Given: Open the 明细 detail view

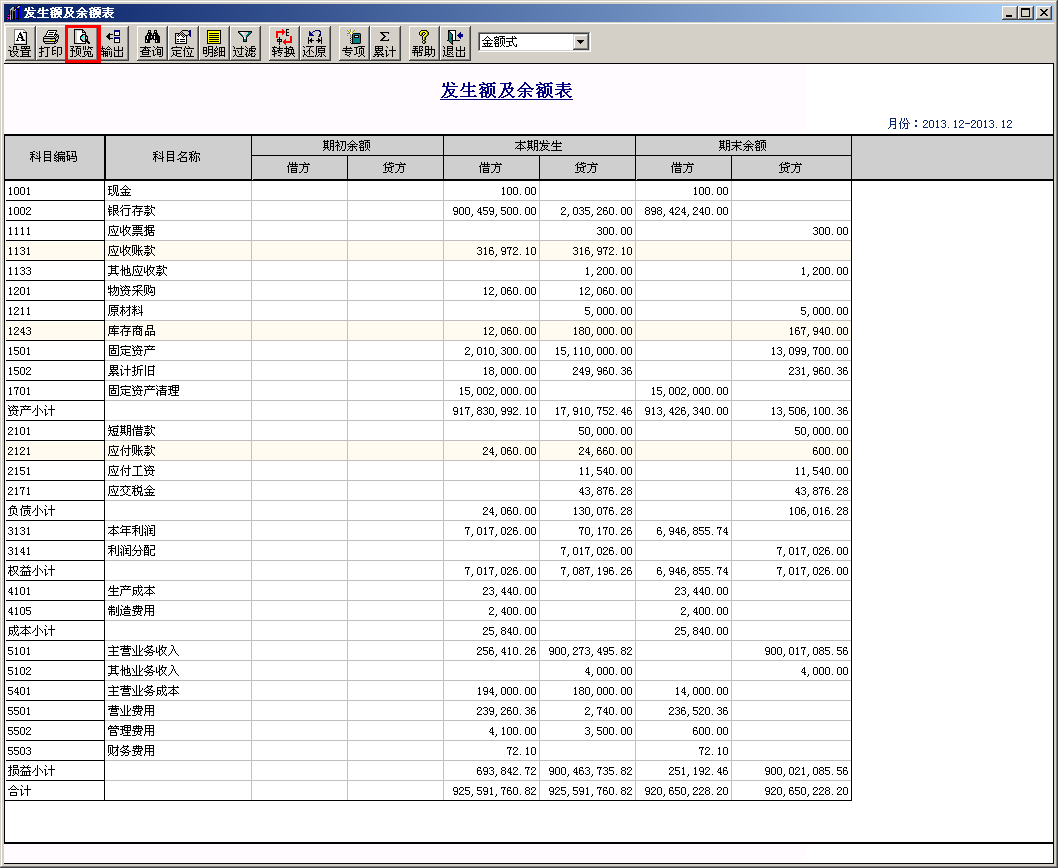Looking at the screenshot, I should coord(214,44).
